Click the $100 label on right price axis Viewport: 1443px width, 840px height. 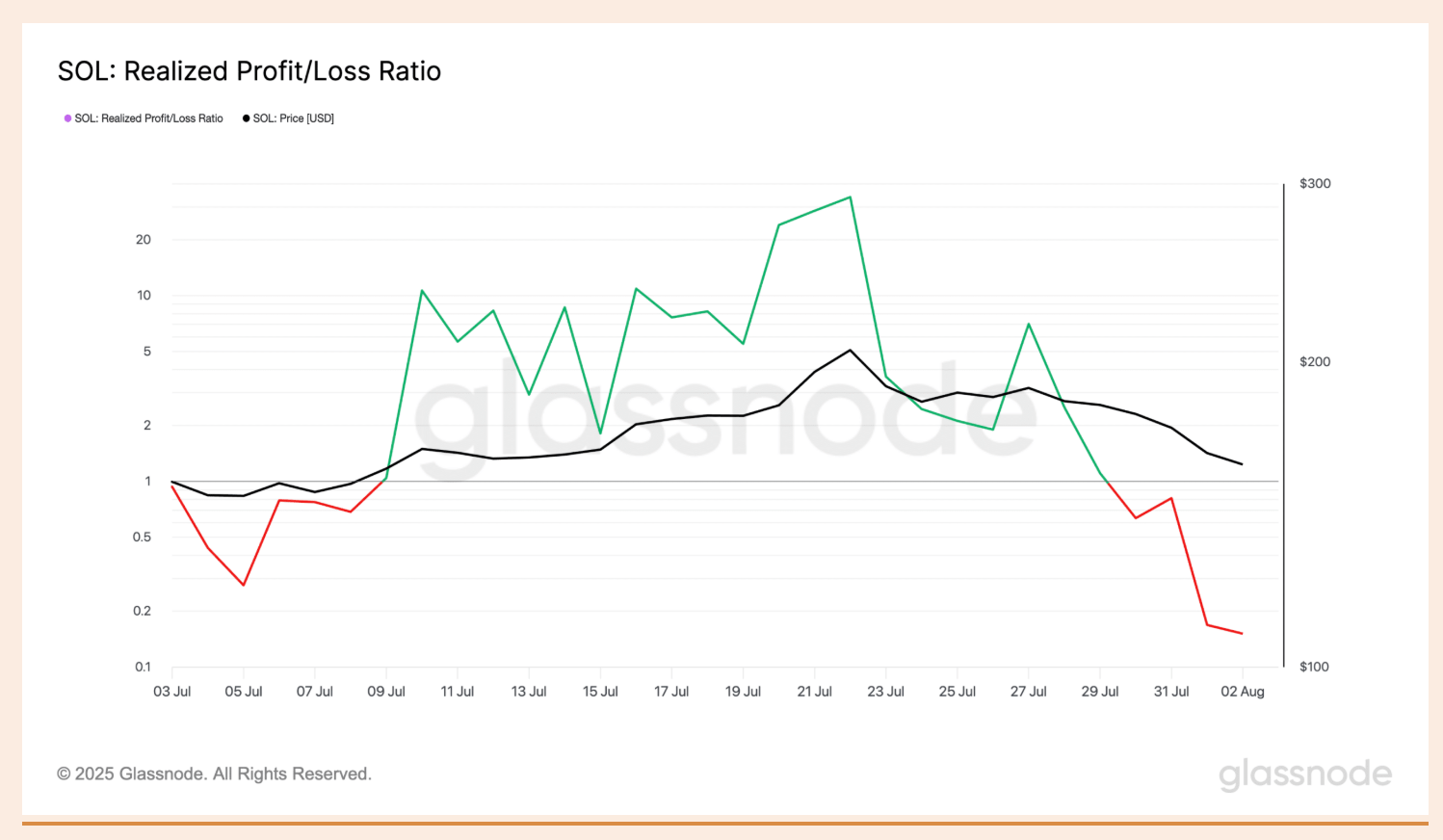coord(1314,667)
